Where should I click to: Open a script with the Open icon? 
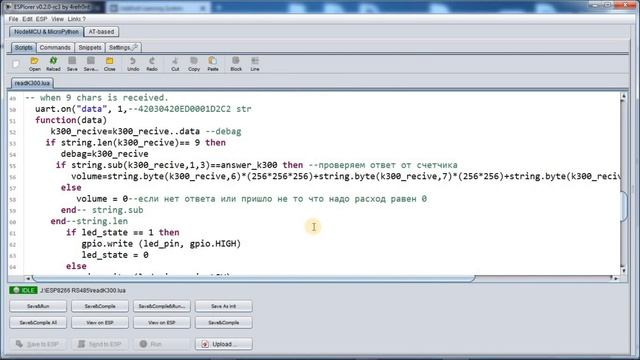[35, 64]
